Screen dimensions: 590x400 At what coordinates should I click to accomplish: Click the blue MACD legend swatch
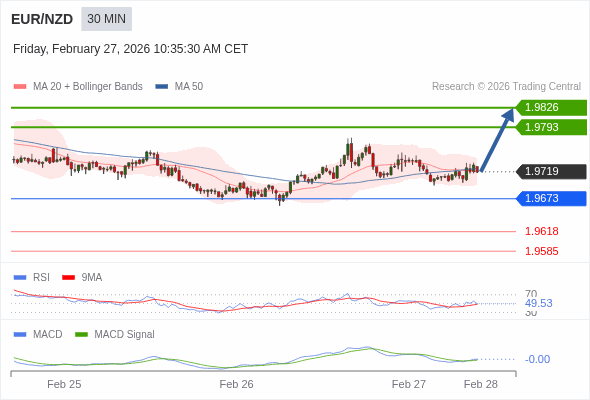(x=20, y=335)
